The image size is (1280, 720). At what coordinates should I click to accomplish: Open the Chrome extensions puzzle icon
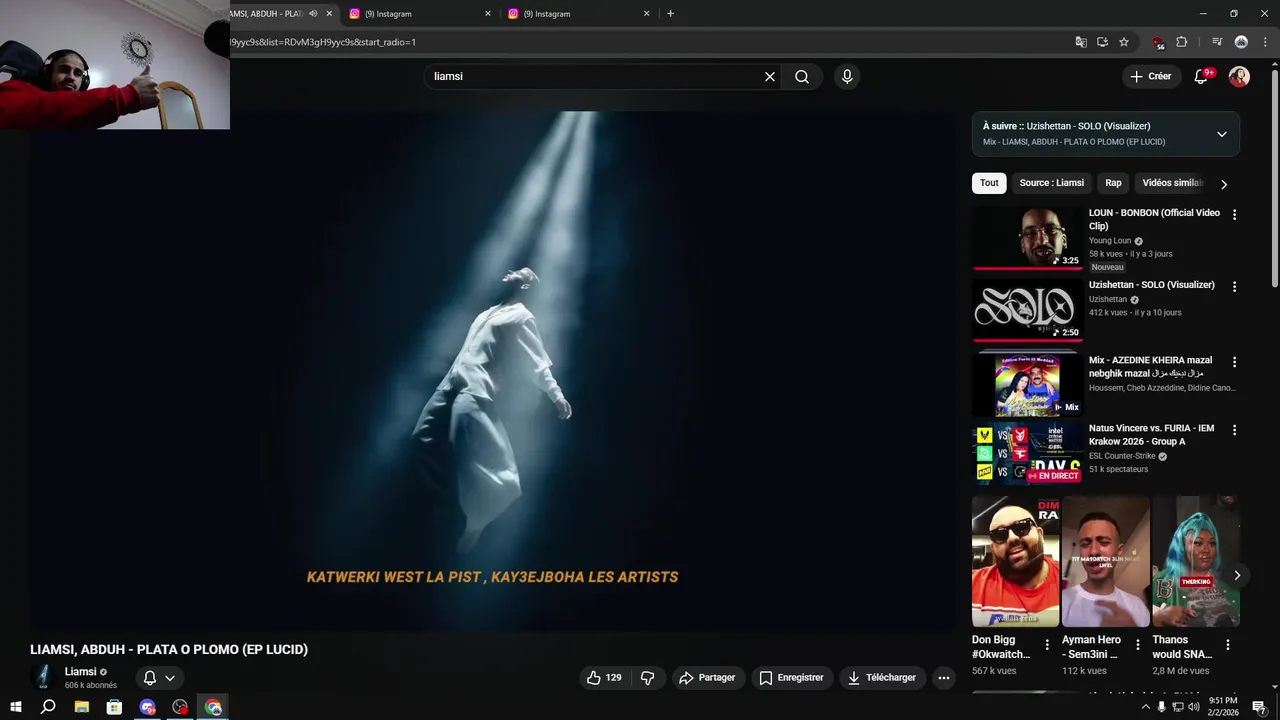pyautogui.click(x=1181, y=42)
